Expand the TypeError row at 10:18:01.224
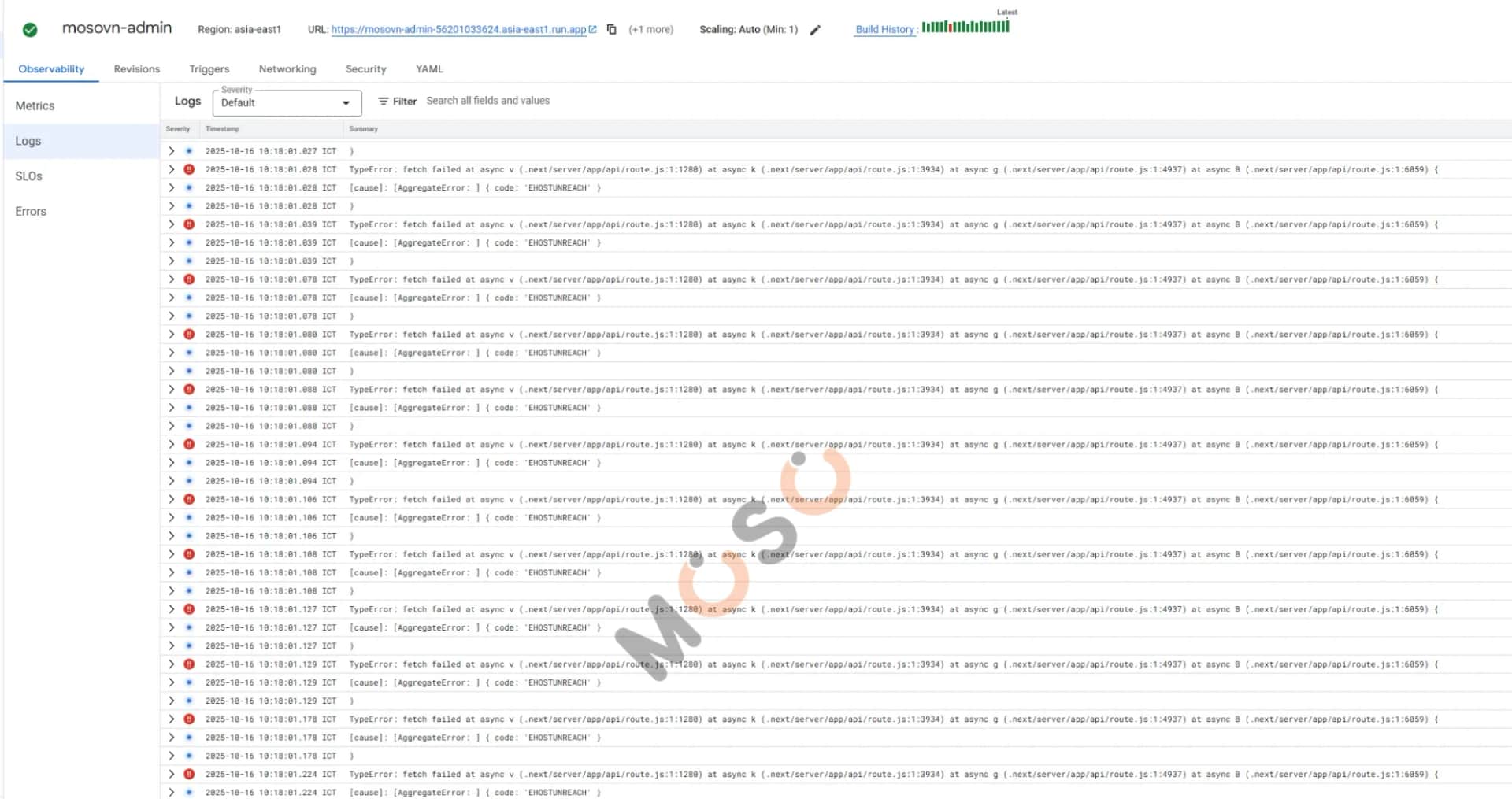The height and width of the screenshot is (799, 1512). pyautogui.click(x=171, y=775)
